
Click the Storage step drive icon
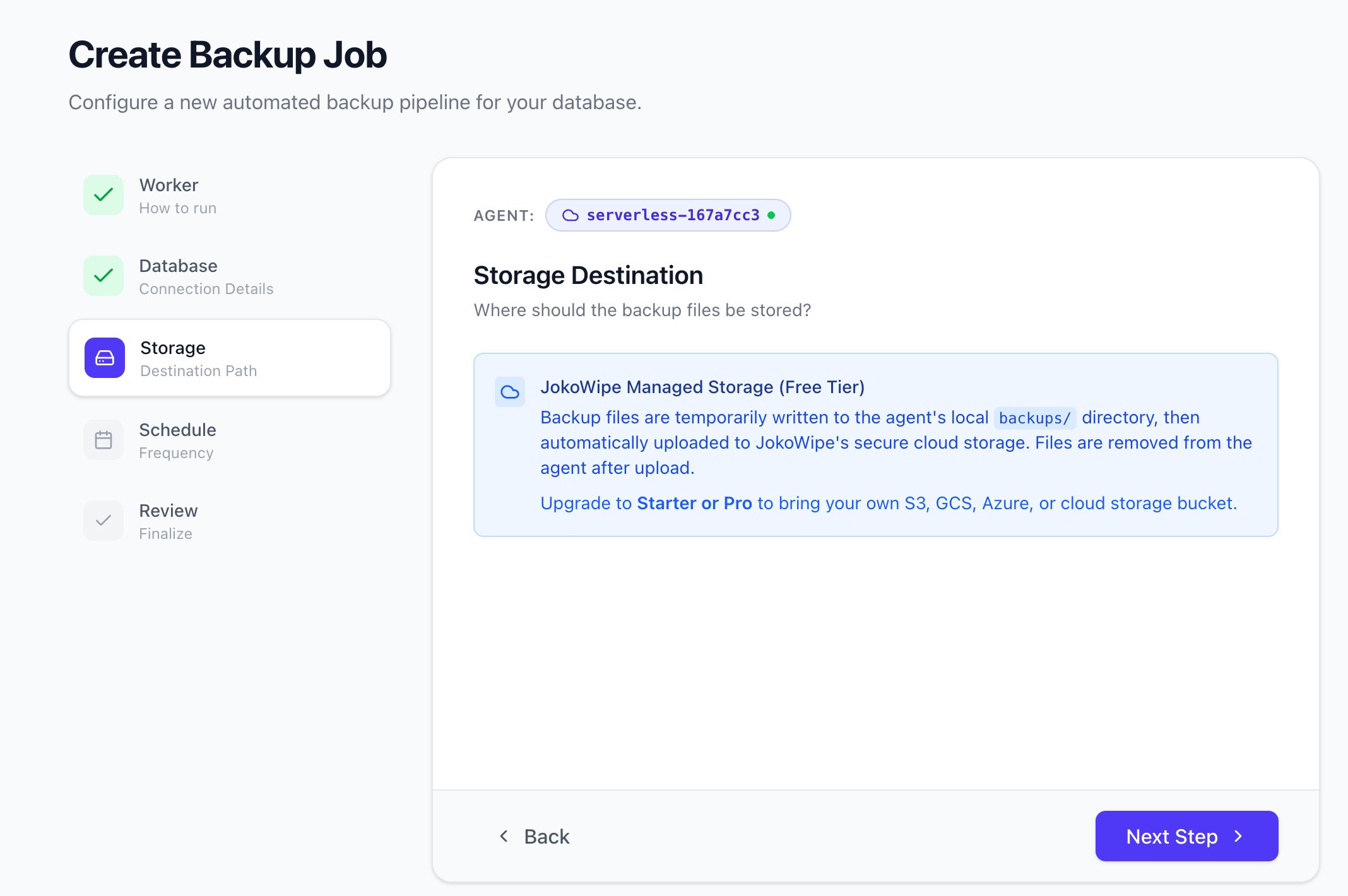105,358
